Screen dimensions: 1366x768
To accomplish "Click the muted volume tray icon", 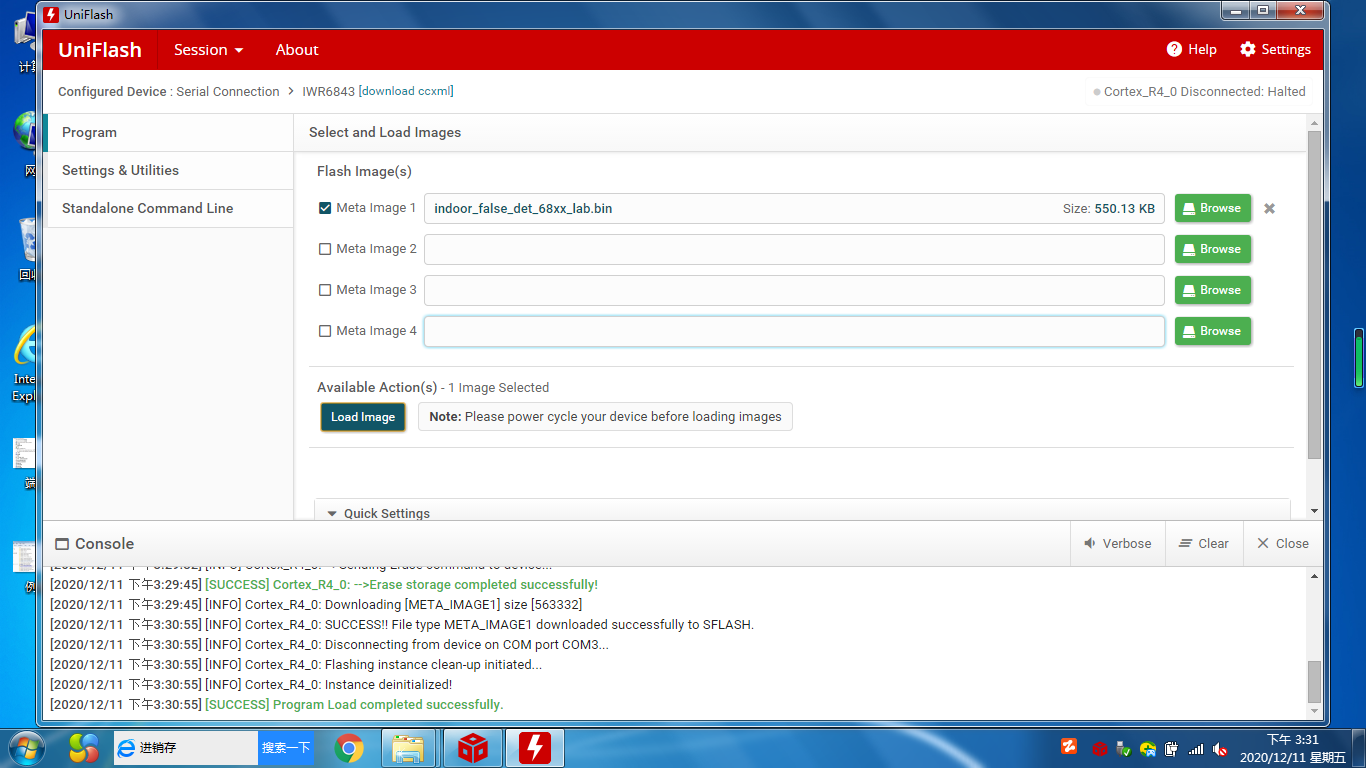I will 1220,748.
